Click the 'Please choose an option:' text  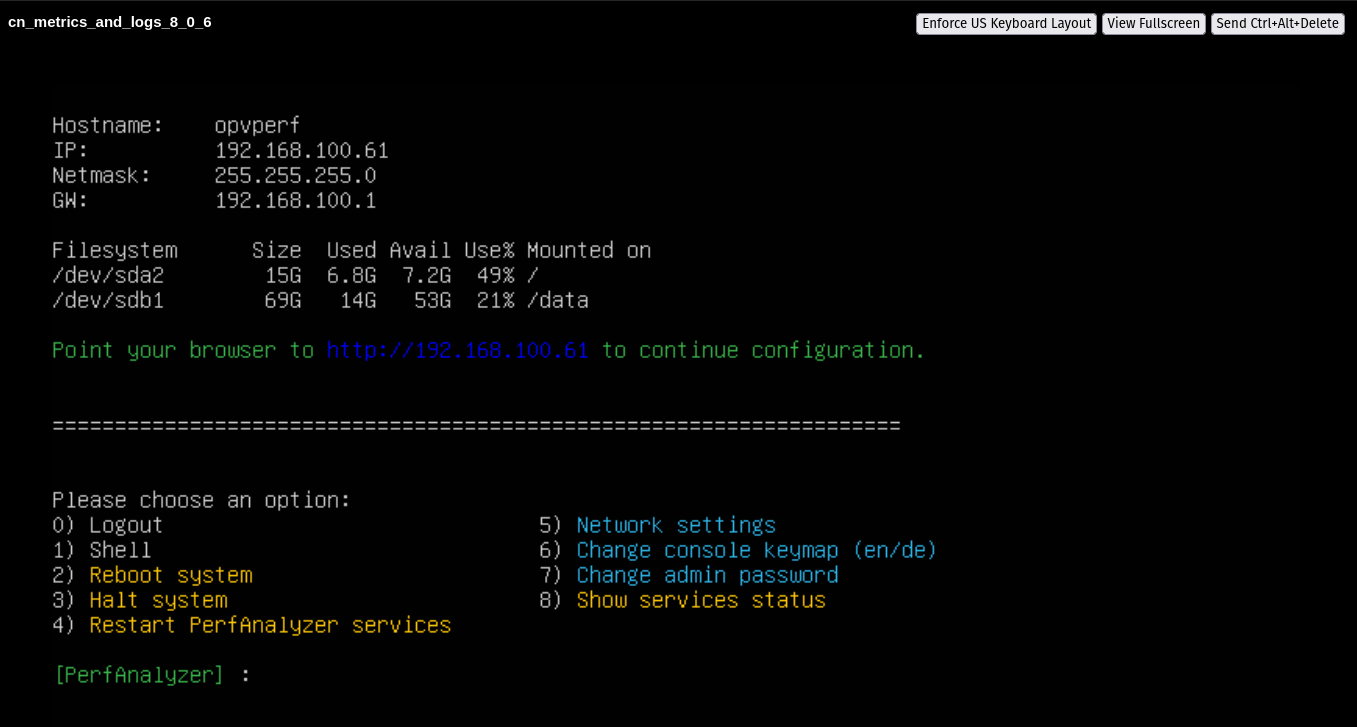[x=201, y=500]
